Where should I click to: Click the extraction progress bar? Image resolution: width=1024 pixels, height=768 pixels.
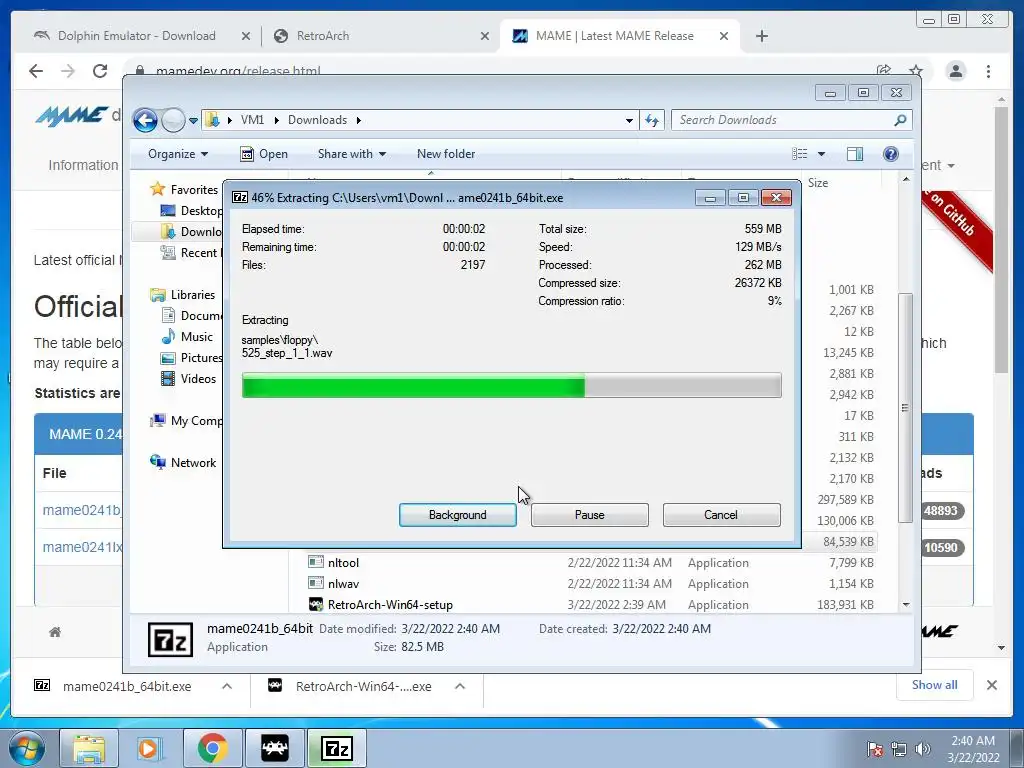[x=511, y=385]
